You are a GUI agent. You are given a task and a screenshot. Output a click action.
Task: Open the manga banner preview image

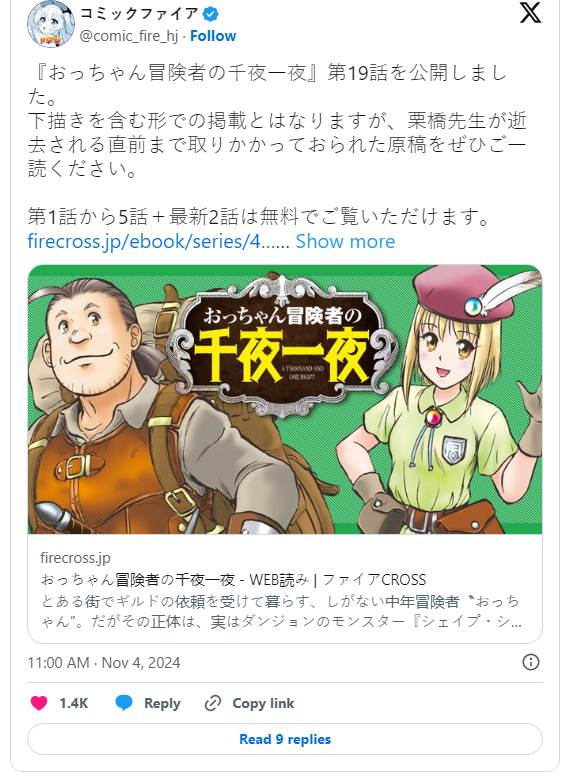tap(285, 399)
